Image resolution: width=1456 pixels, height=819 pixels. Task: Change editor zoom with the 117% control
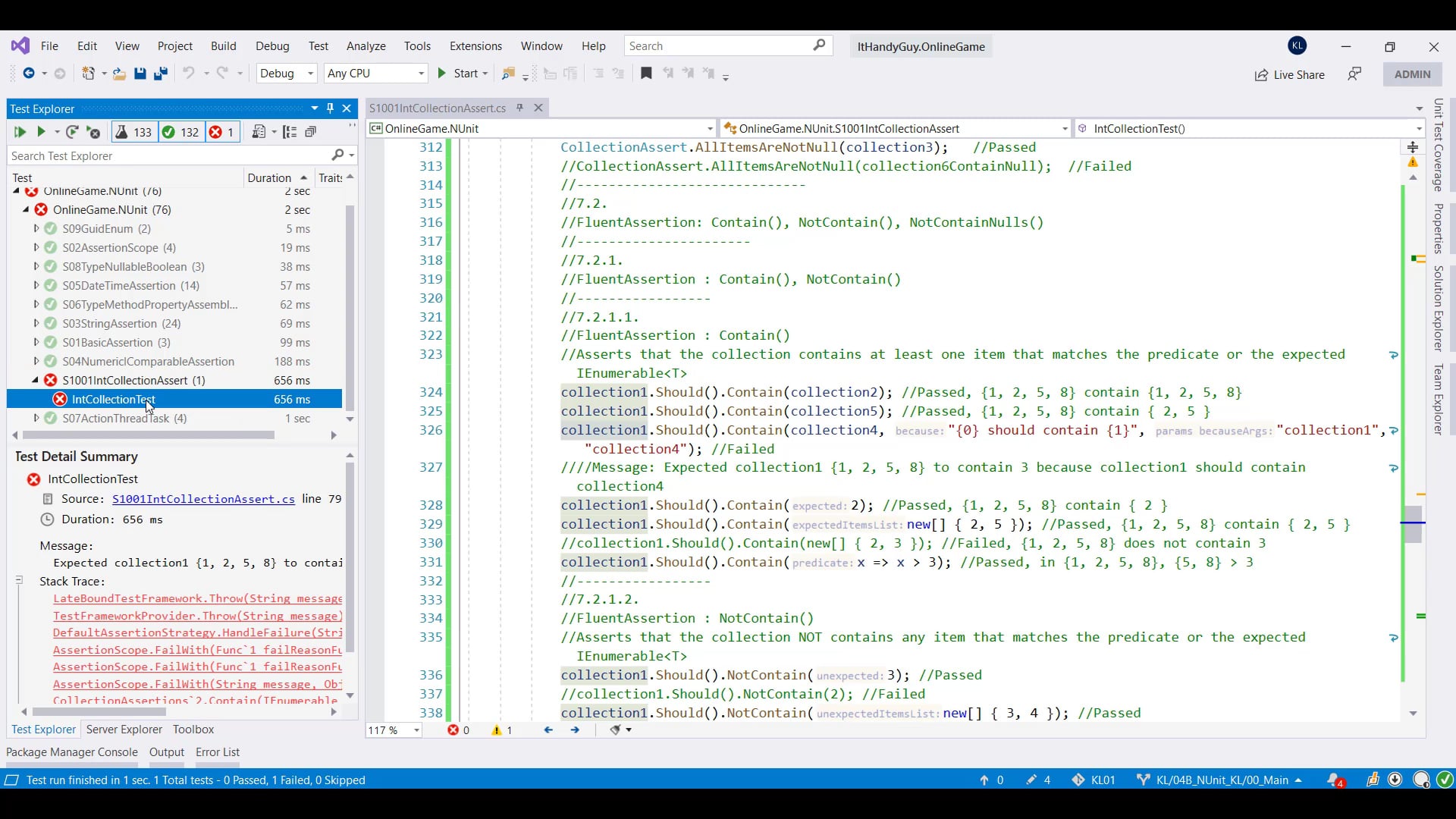(x=393, y=730)
